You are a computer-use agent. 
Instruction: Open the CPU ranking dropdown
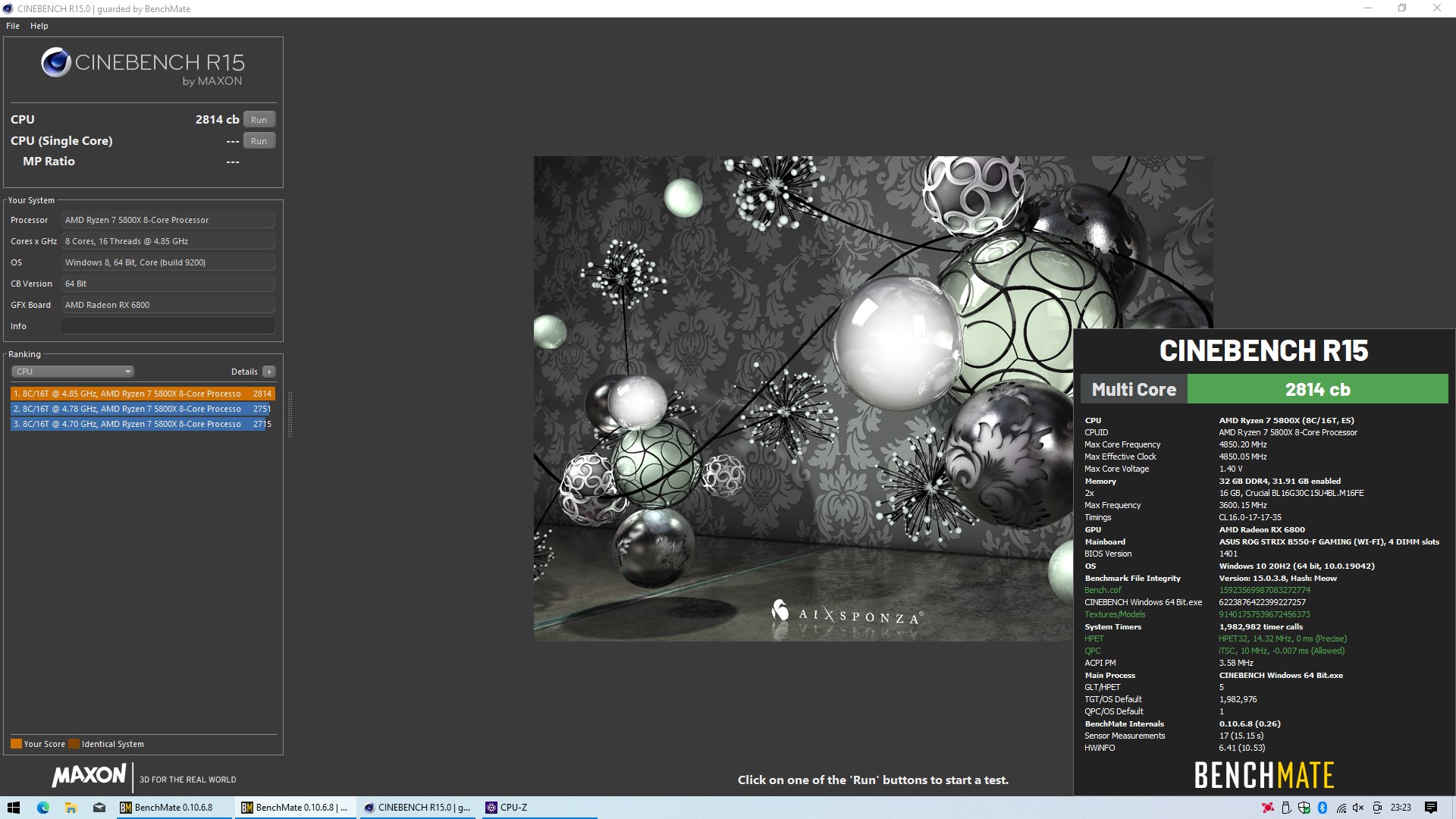[73, 372]
